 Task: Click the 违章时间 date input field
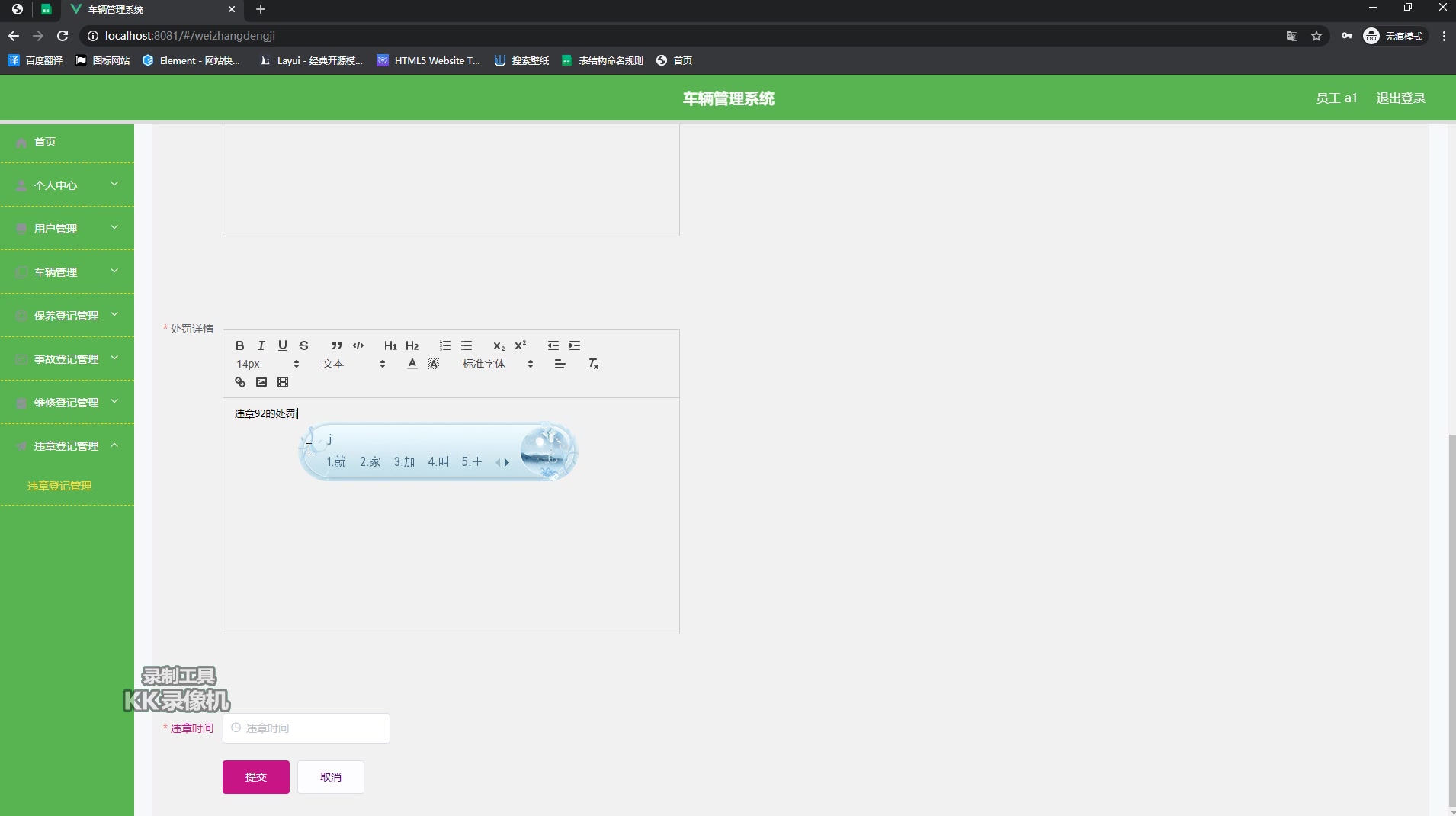click(306, 728)
